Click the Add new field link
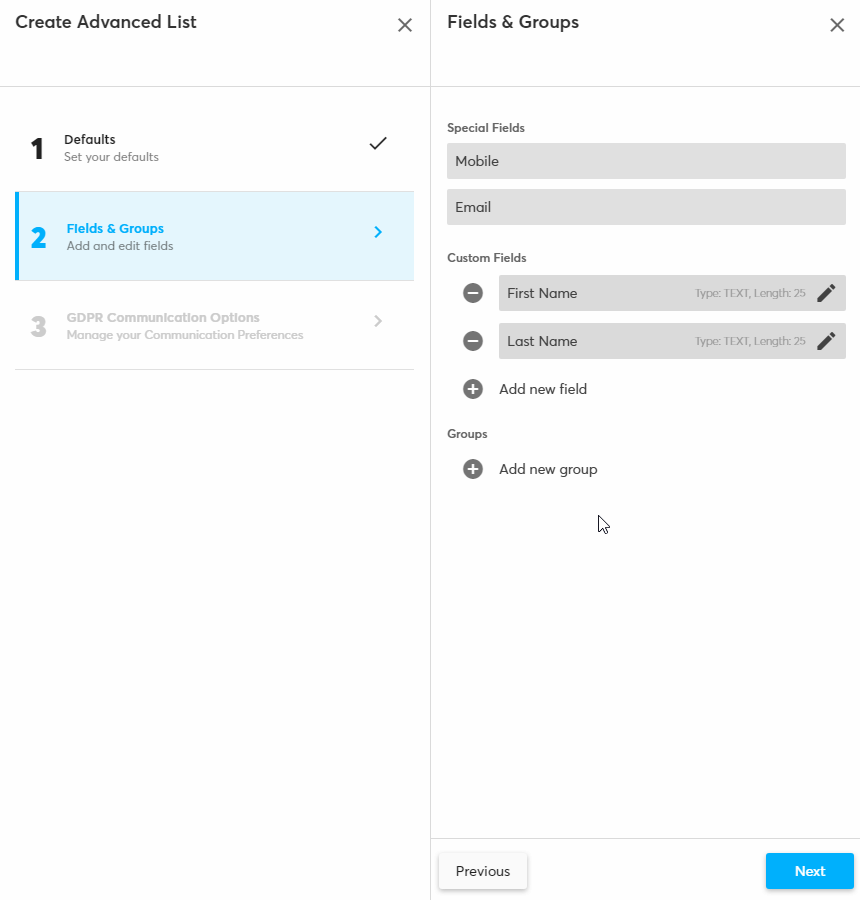 coord(543,389)
